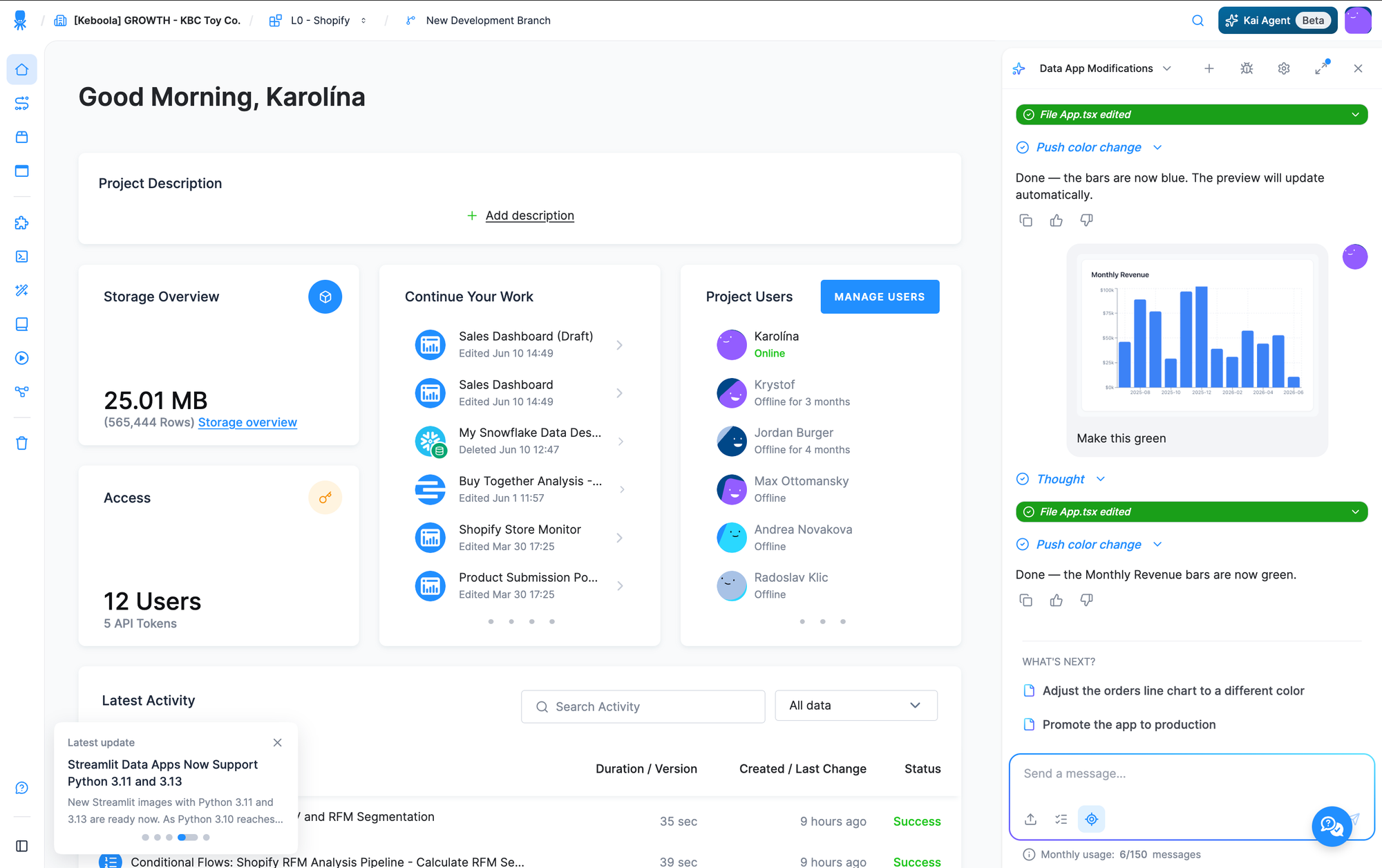This screenshot has width=1382, height=868.
Task: Open the All data filter dropdown
Action: pos(856,706)
